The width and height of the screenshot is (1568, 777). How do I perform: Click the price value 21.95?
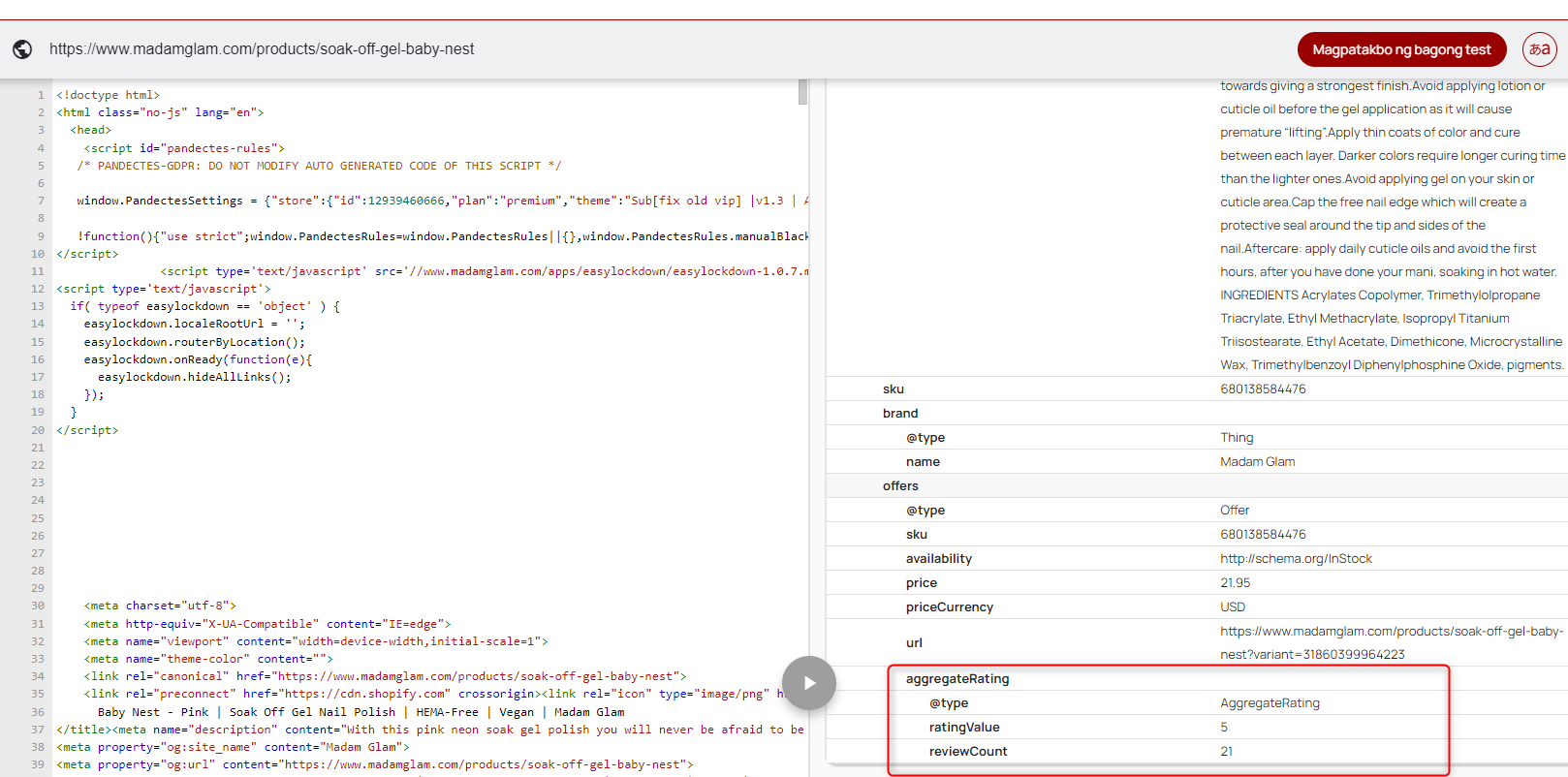(x=1235, y=583)
